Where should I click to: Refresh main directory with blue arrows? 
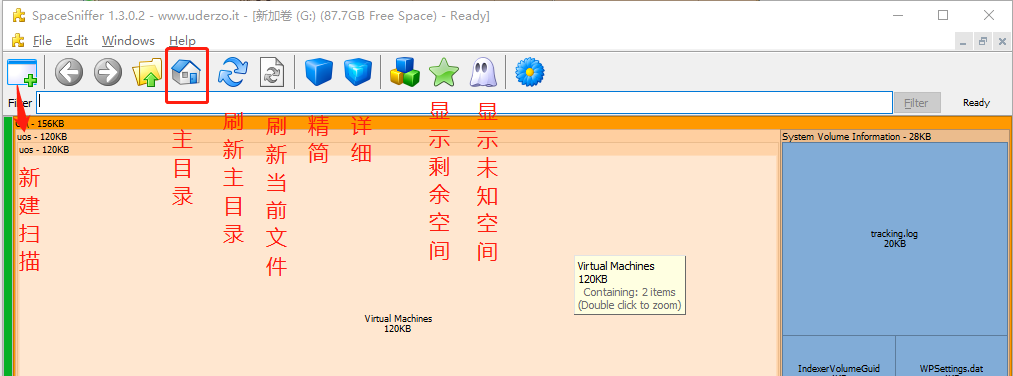[x=233, y=72]
